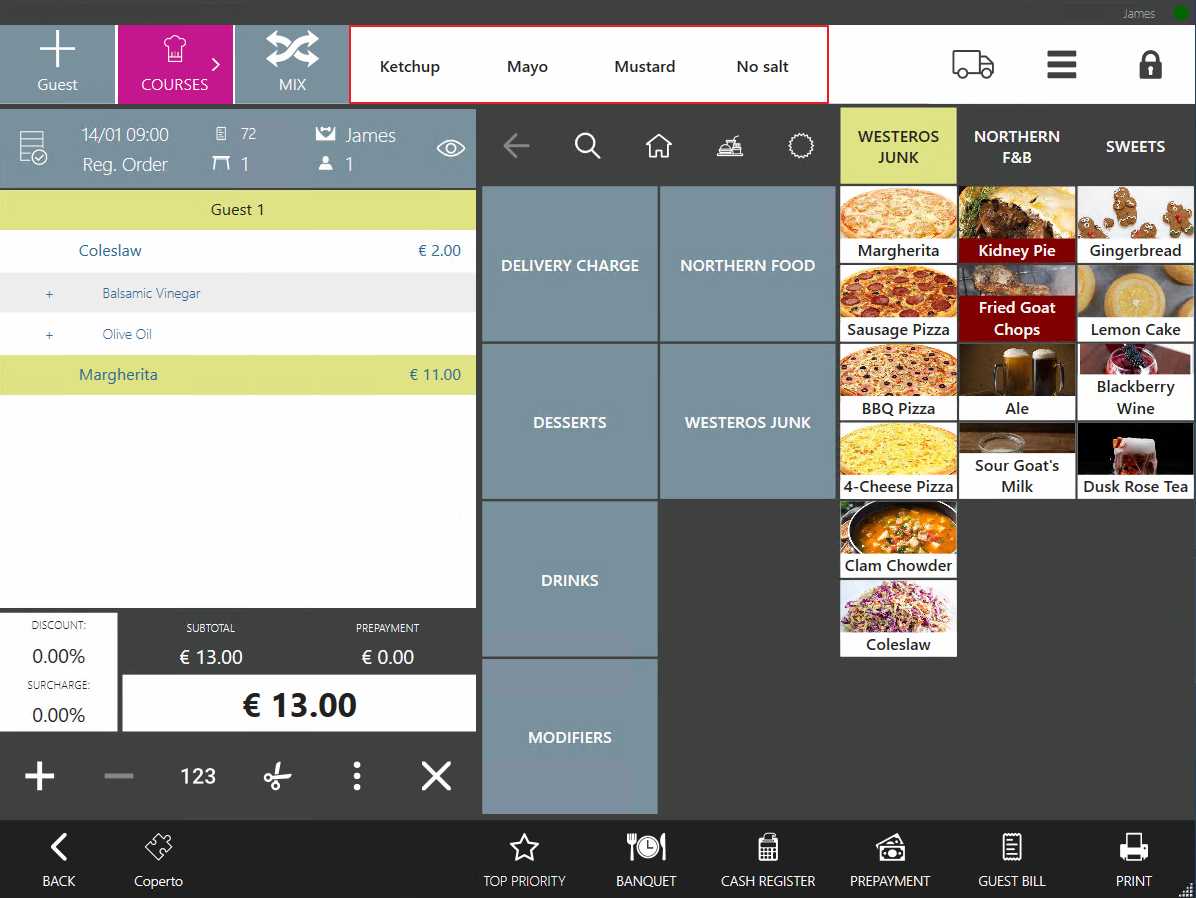Open the menu search magnifier icon
The image size is (1196, 898).
point(587,146)
